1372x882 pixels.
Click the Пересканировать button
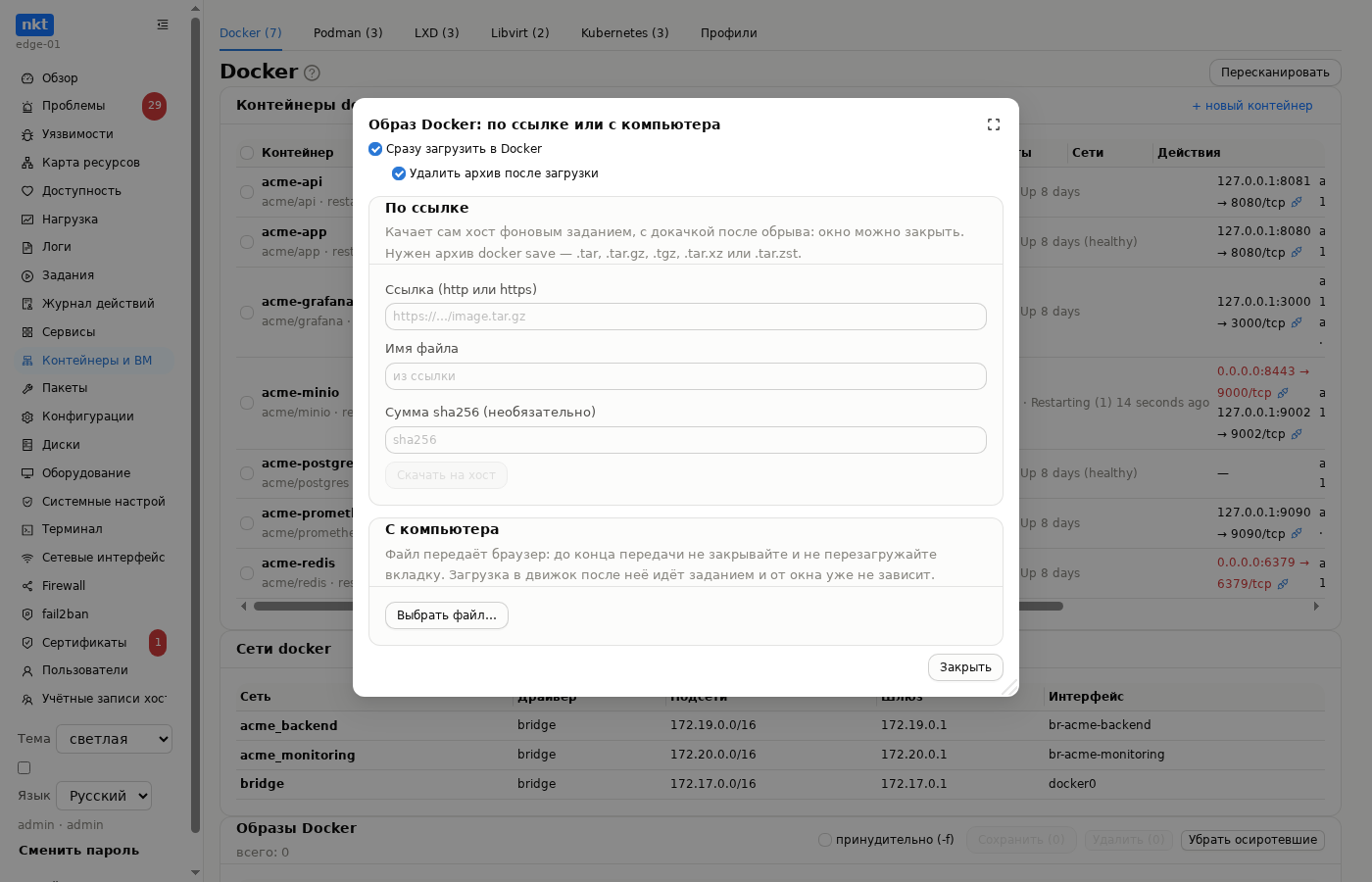[1275, 73]
